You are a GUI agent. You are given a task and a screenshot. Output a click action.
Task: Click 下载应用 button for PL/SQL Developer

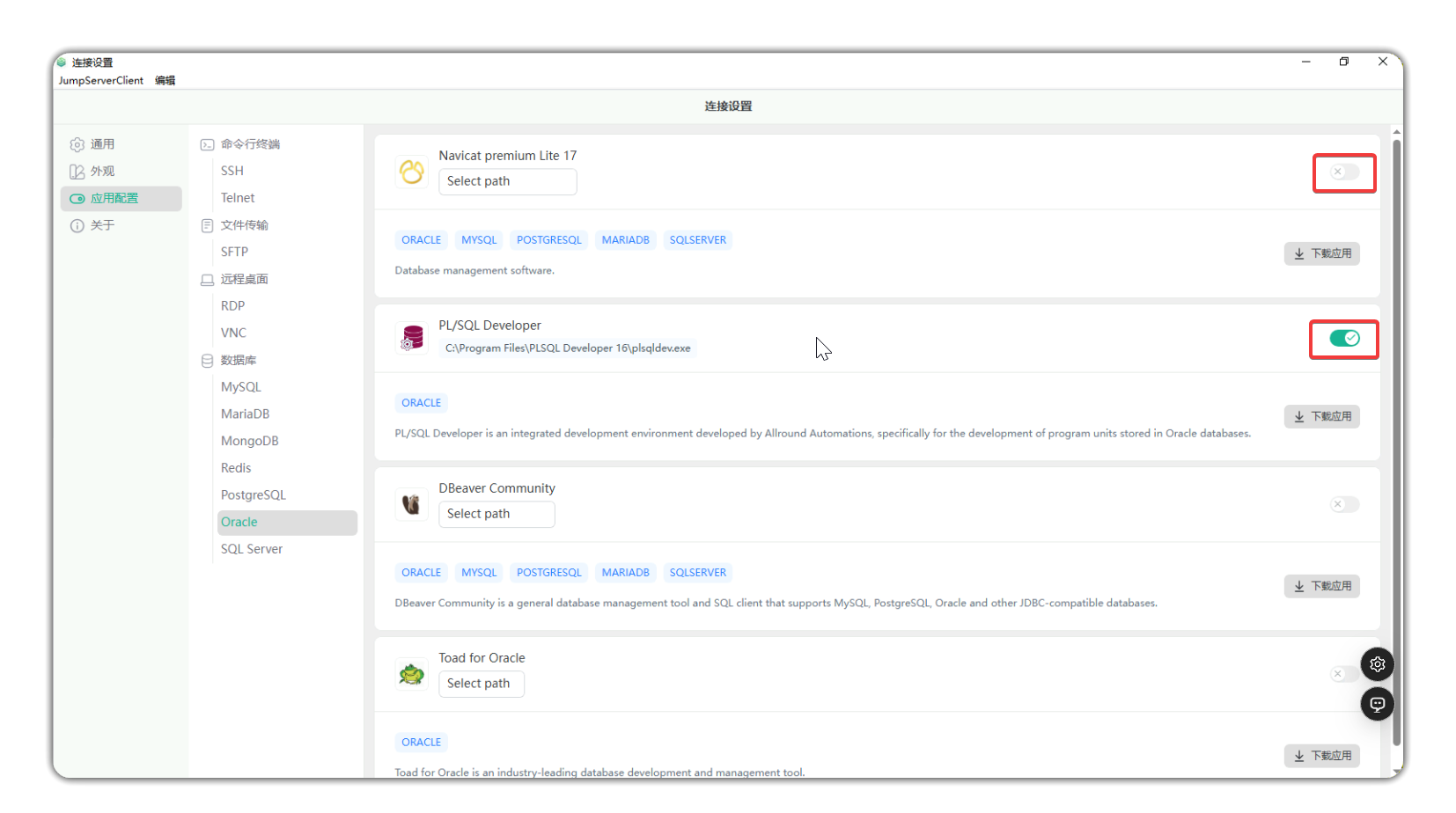[x=1321, y=416]
